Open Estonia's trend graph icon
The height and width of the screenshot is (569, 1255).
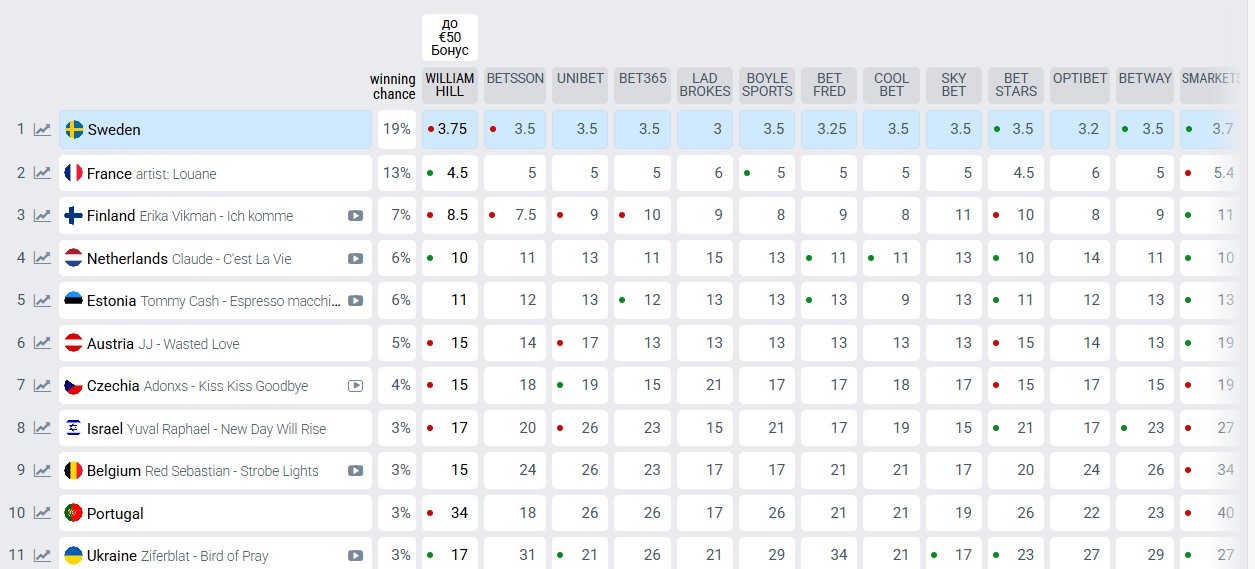click(42, 301)
